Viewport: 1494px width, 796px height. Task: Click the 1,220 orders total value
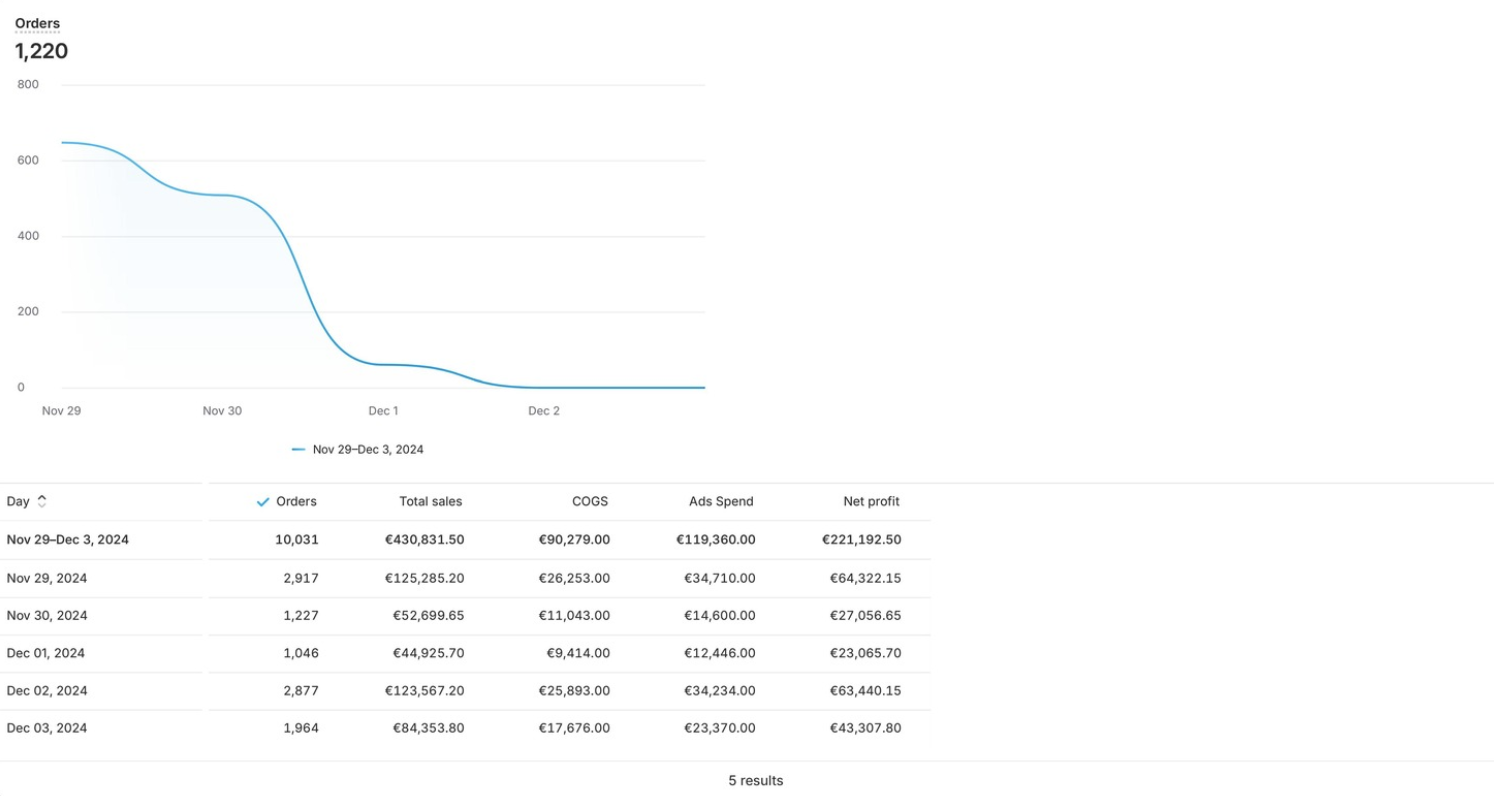(x=41, y=51)
